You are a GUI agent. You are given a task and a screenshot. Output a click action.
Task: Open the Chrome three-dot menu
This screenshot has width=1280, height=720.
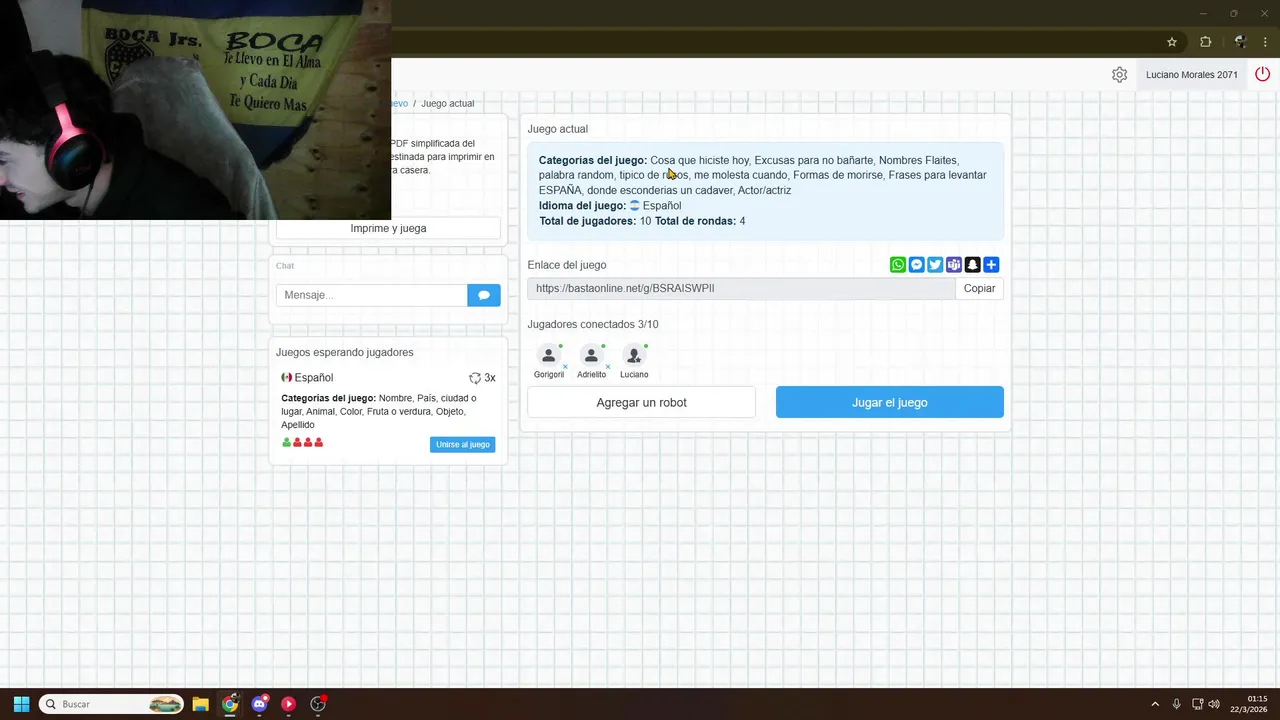pyautogui.click(x=1265, y=42)
